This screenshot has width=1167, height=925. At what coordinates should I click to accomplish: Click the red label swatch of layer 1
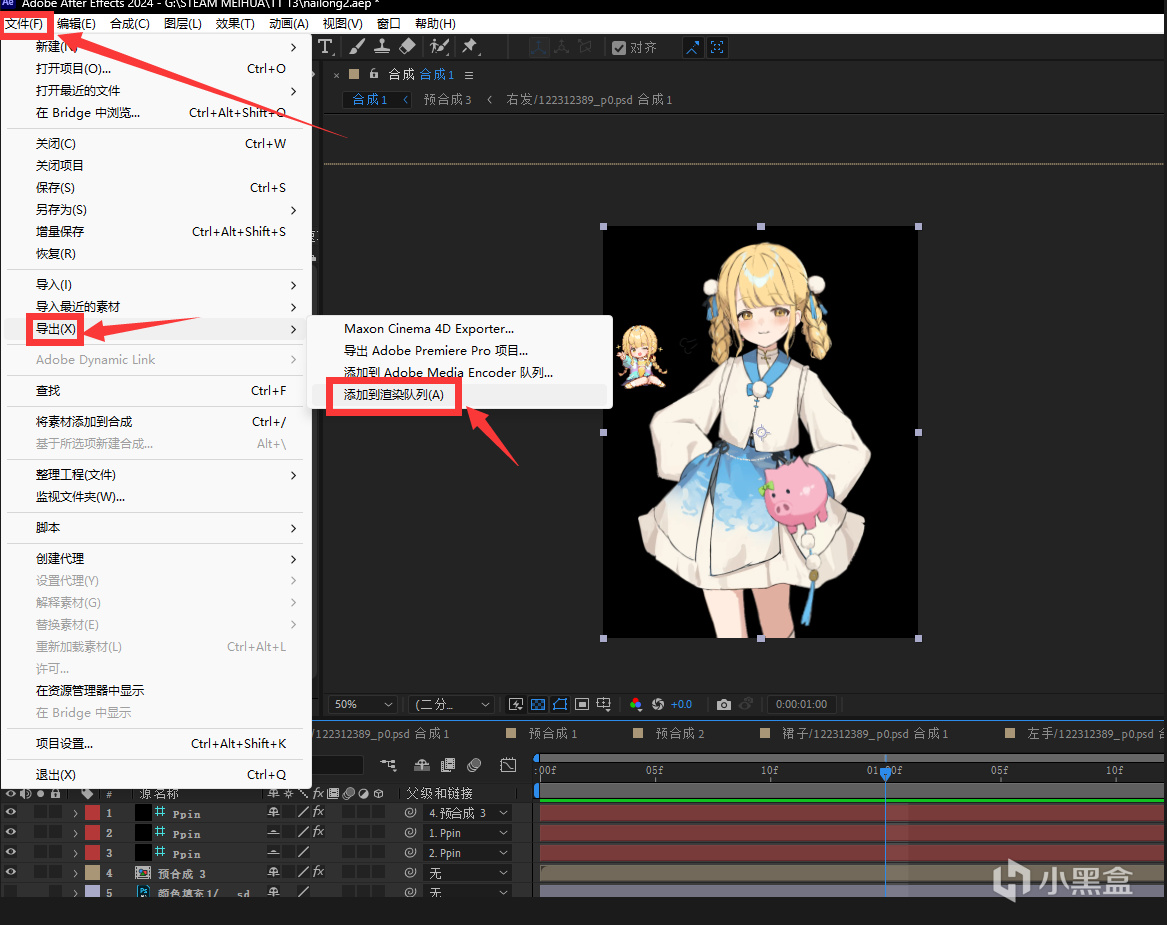click(92, 813)
